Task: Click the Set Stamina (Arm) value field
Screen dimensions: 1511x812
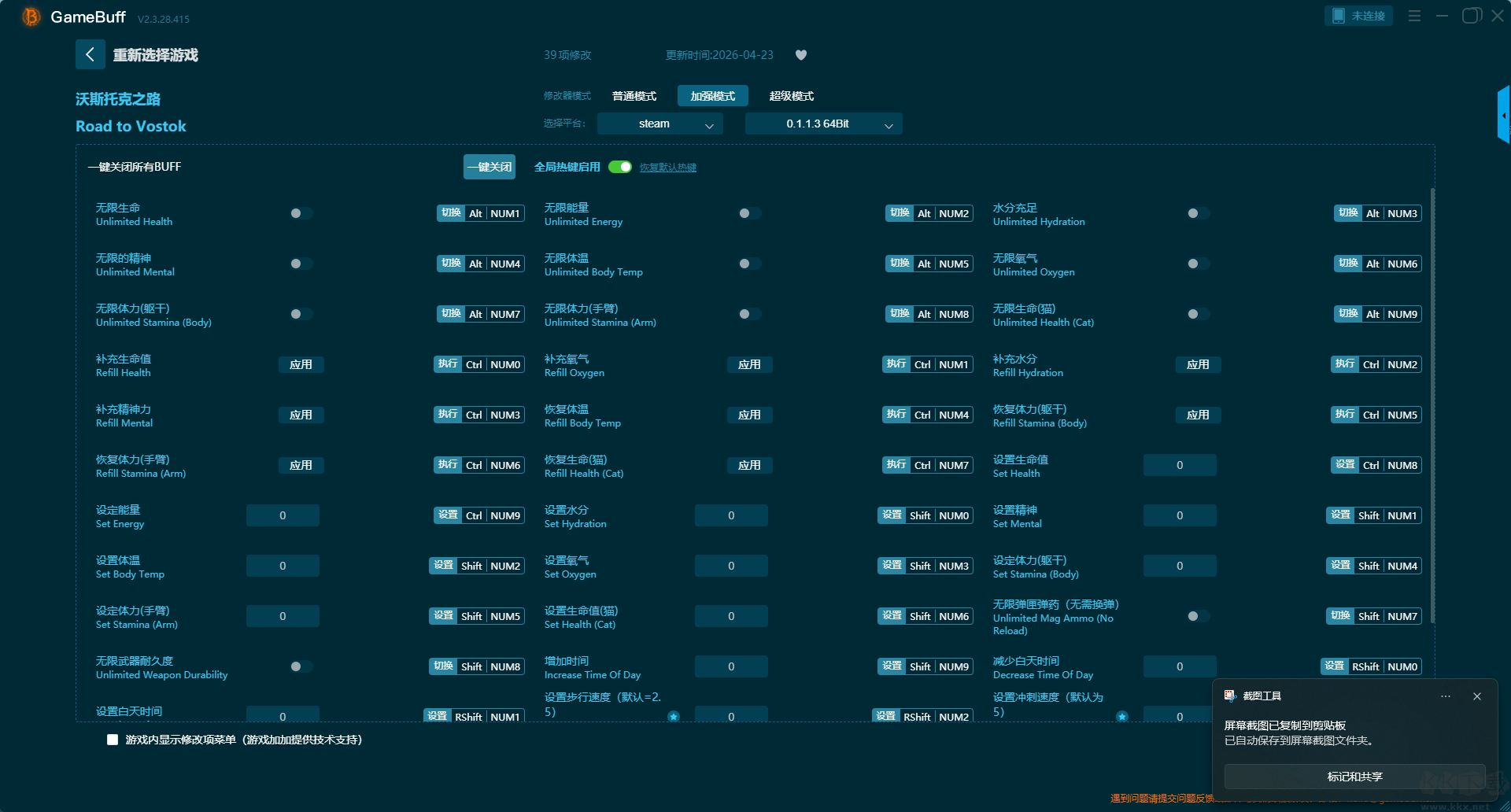Action: pyautogui.click(x=283, y=616)
